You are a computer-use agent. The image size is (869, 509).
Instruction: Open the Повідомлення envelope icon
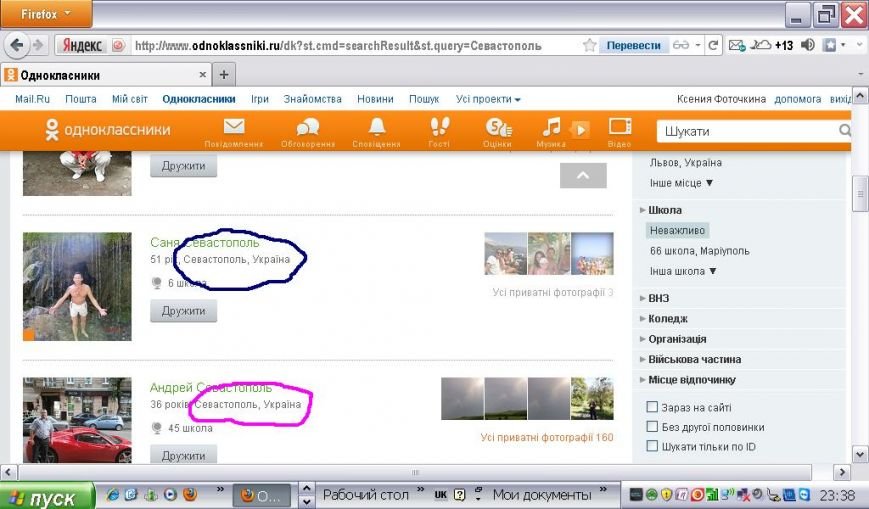(234, 127)
